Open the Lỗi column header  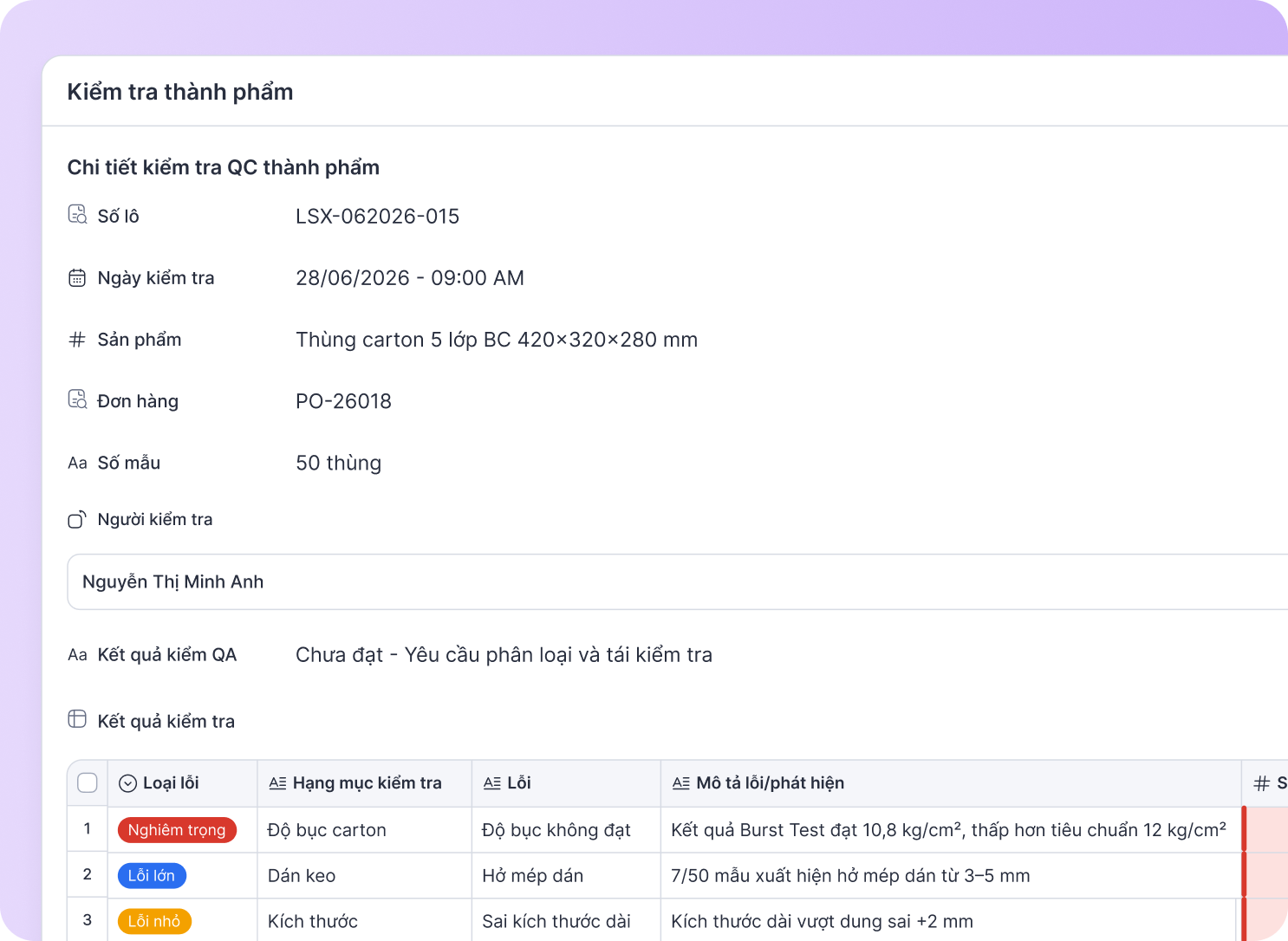tap(567, 783)
